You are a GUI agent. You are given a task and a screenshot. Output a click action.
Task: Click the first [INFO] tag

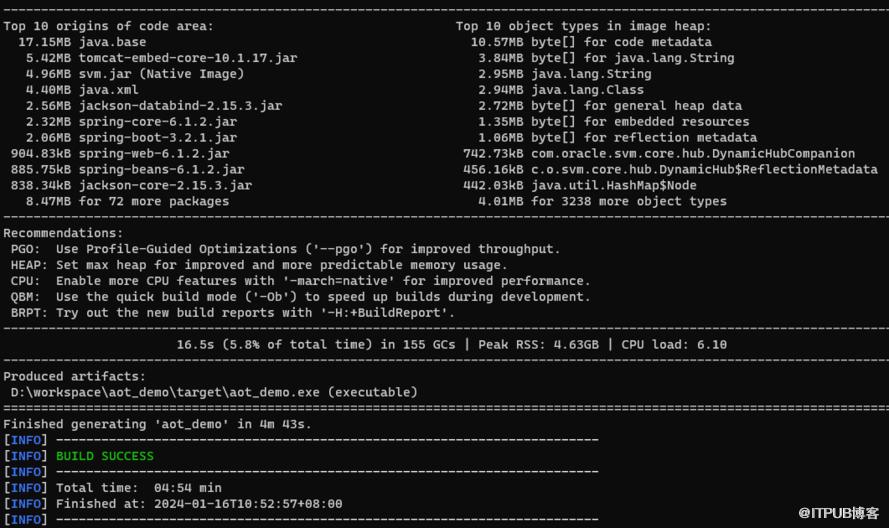26,440
